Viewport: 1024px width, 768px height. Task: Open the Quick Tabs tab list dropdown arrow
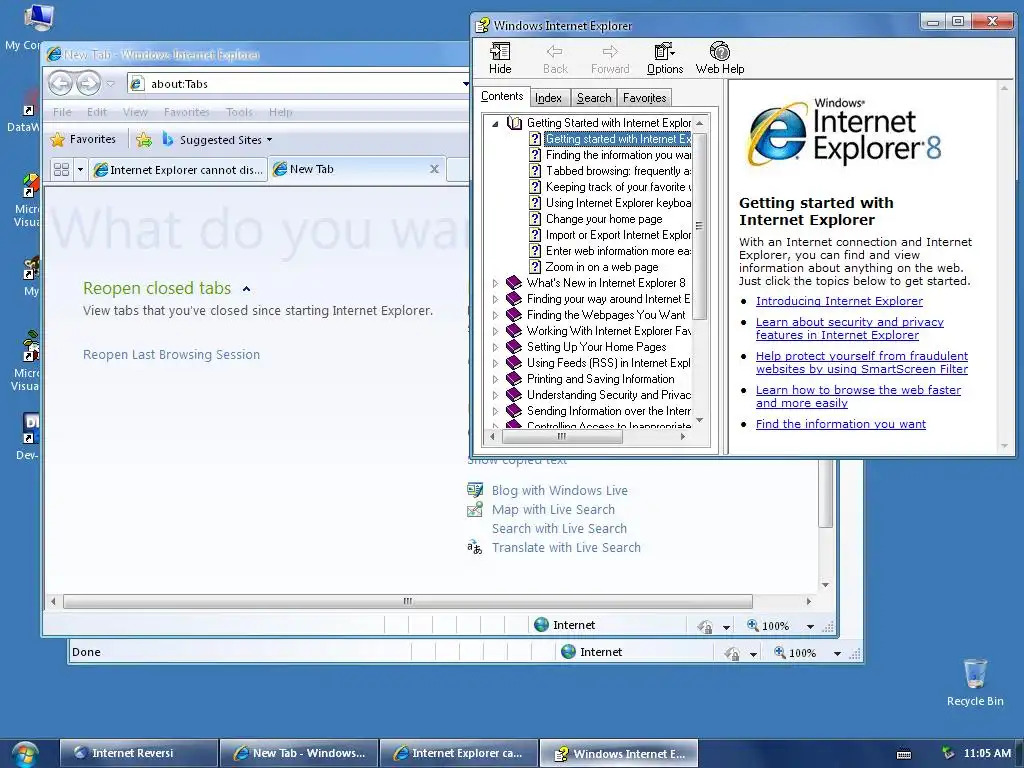(x=80, y=170)
